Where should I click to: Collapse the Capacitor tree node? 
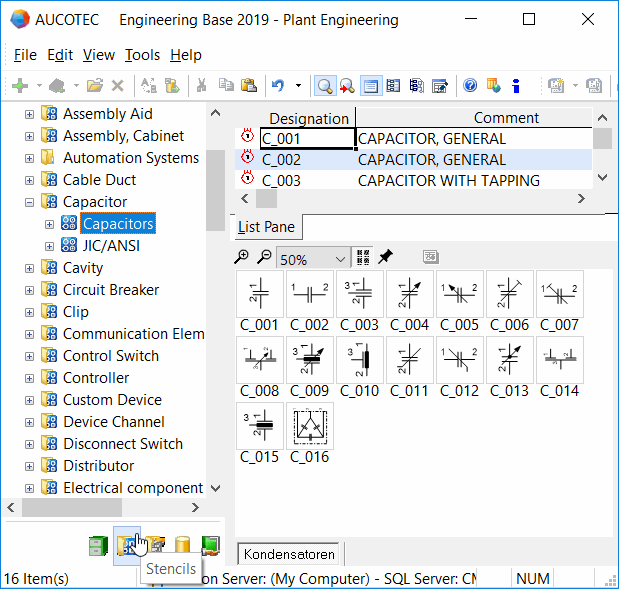click(29, 202)
